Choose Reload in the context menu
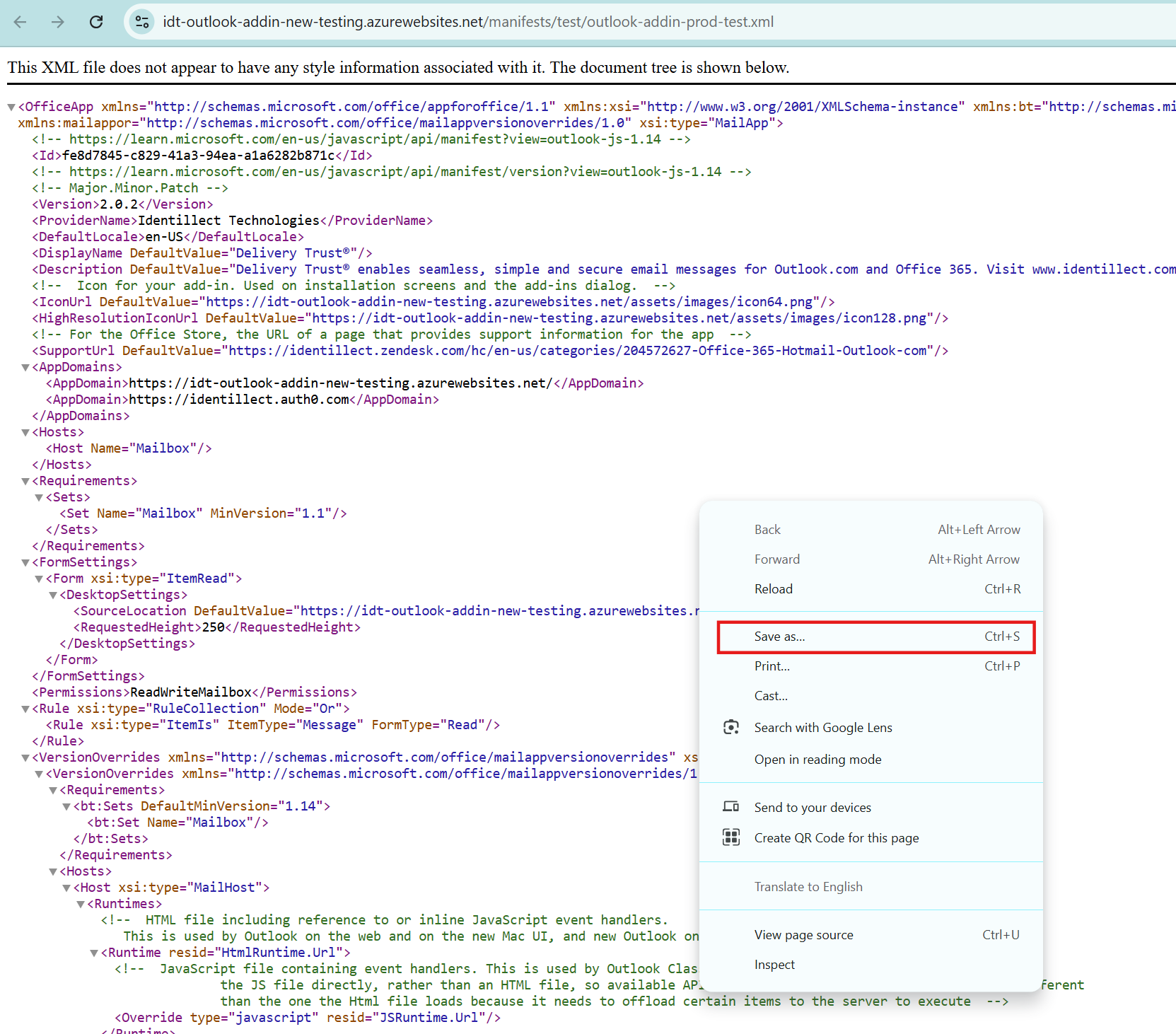 coord(871,589)
